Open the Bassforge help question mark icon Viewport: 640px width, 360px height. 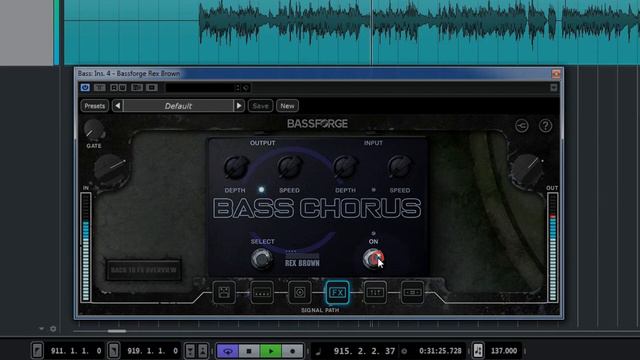(x=545, y=126)
